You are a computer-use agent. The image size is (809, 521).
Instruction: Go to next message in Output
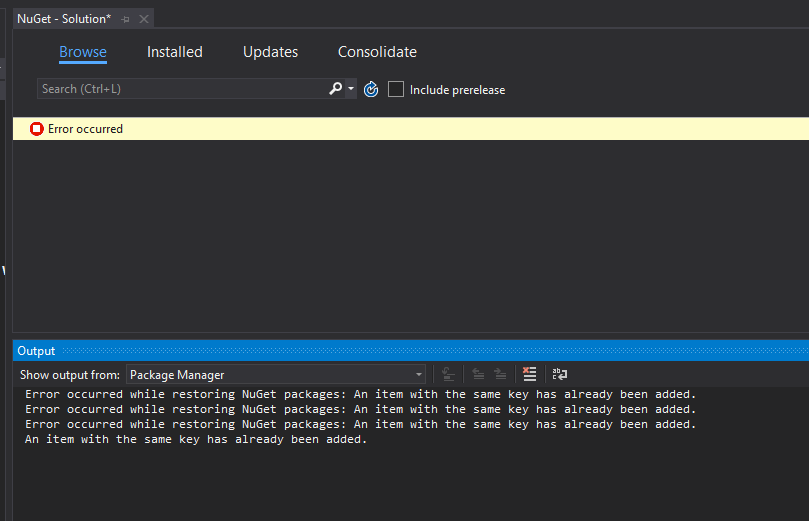click(500, 374)
